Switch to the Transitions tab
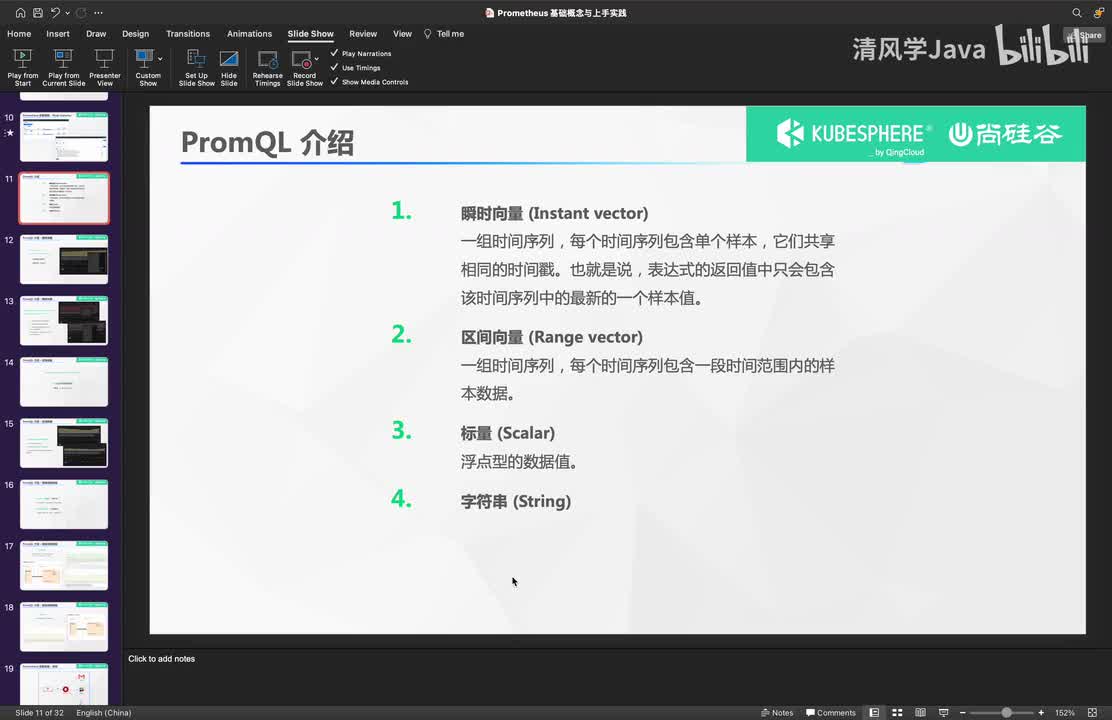The width and height of the screenshot is (1112, 720). click(188, 33)
